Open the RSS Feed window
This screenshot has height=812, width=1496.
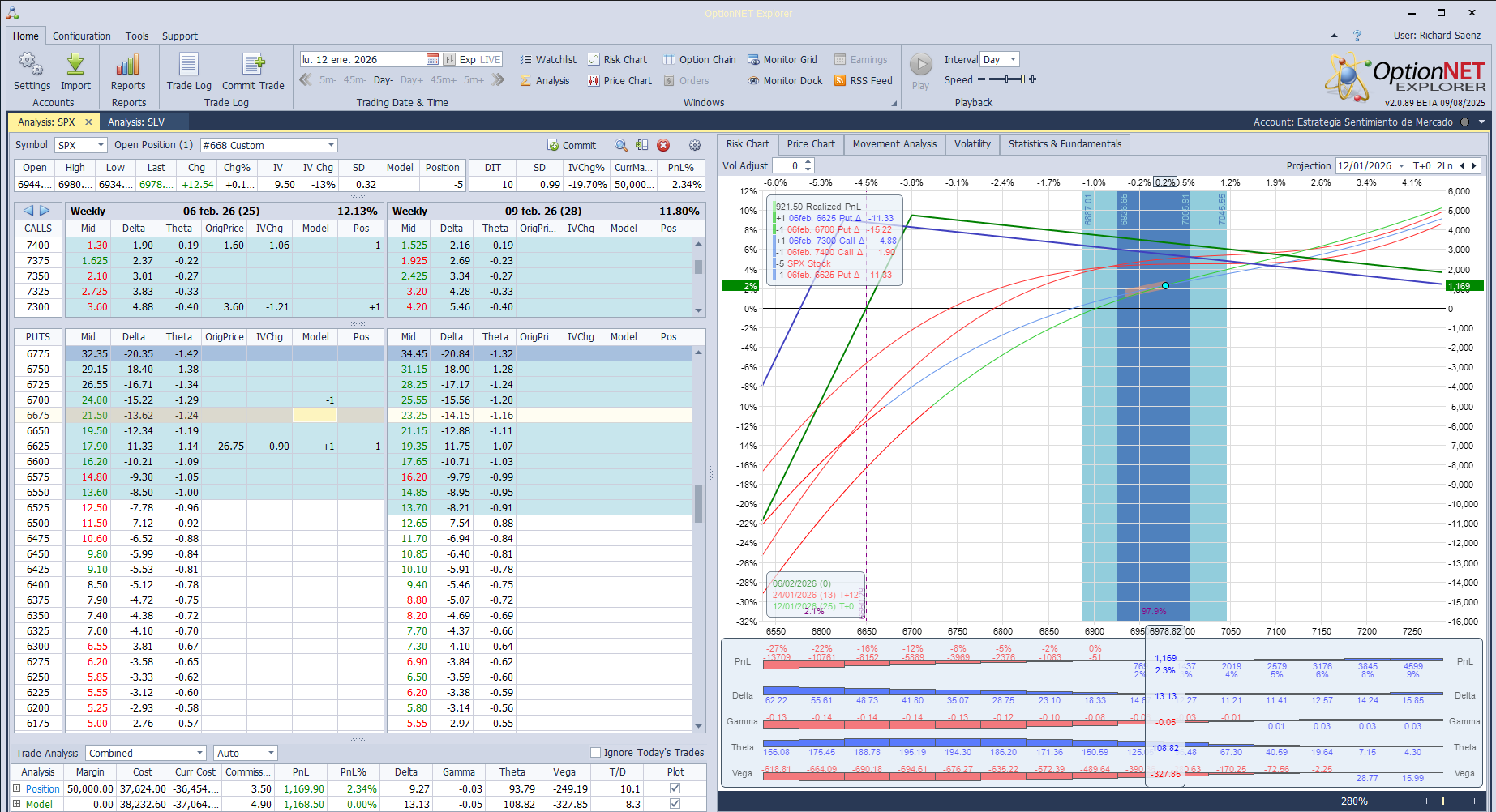[x=863, y=81]
